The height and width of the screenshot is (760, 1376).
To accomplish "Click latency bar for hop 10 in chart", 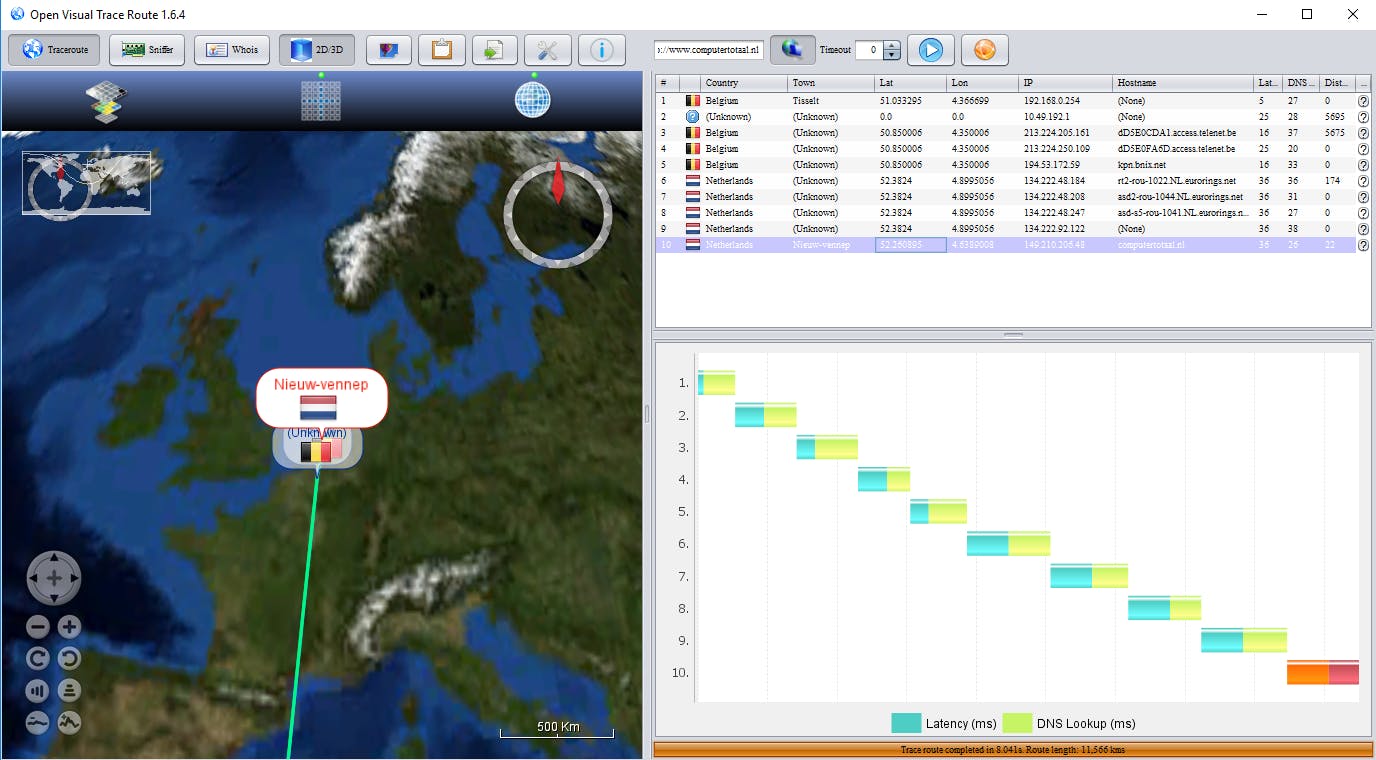I will (x=1307, y=674).
